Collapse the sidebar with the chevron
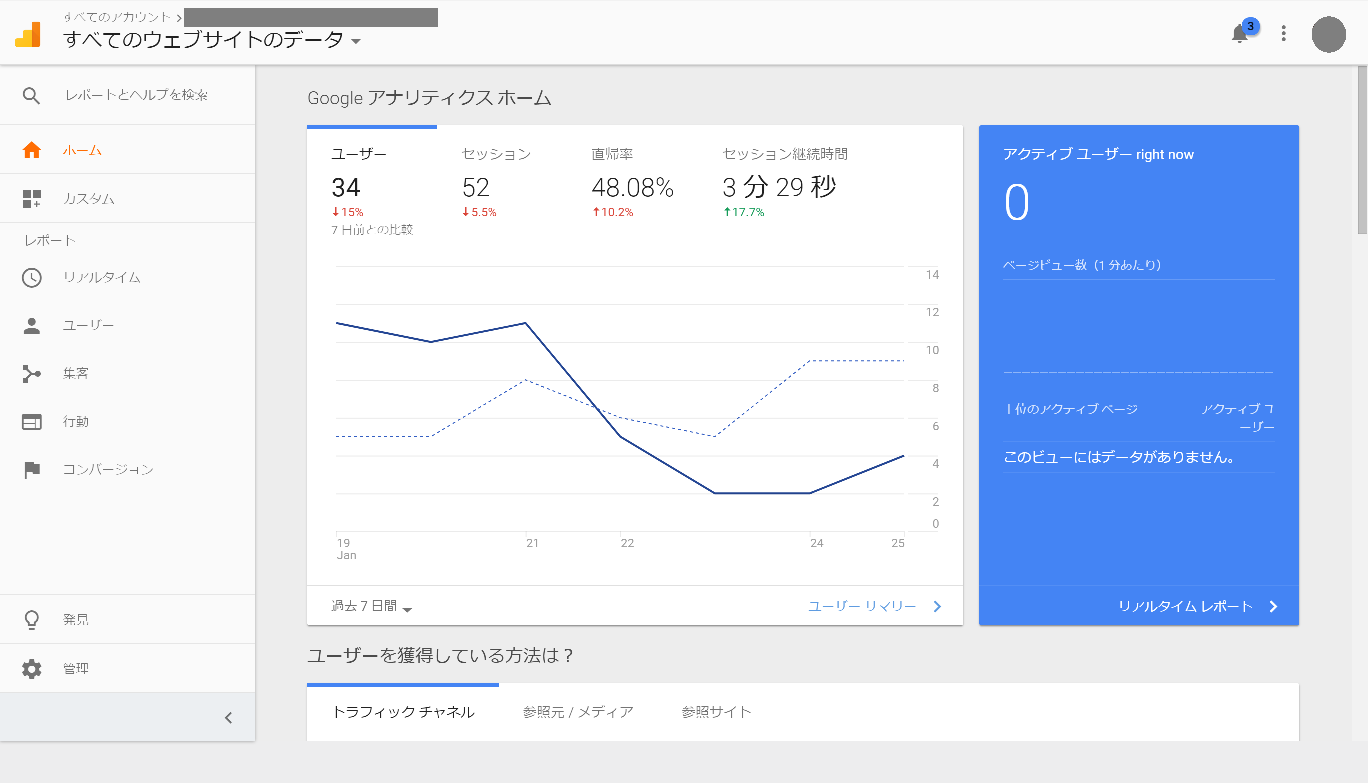 pos(228,717)
